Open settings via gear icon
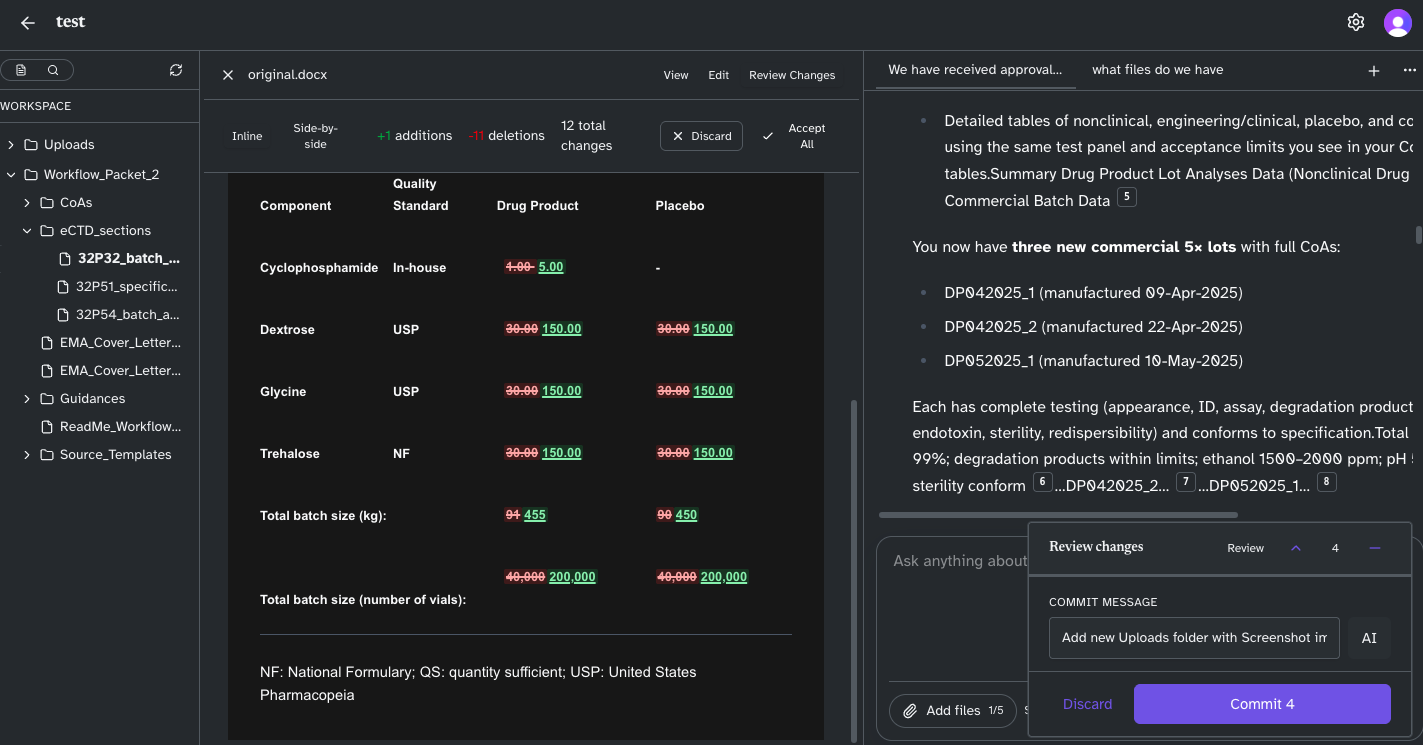 point(1356,21)
